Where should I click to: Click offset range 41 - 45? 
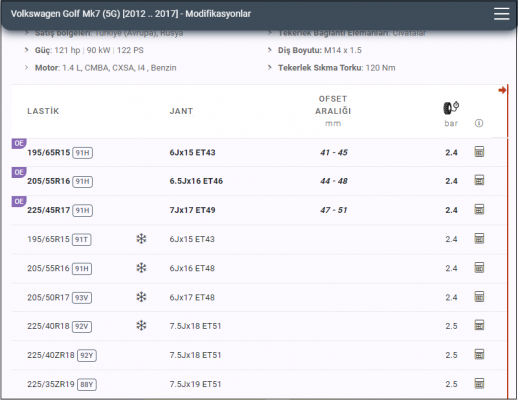click(334, 152)
